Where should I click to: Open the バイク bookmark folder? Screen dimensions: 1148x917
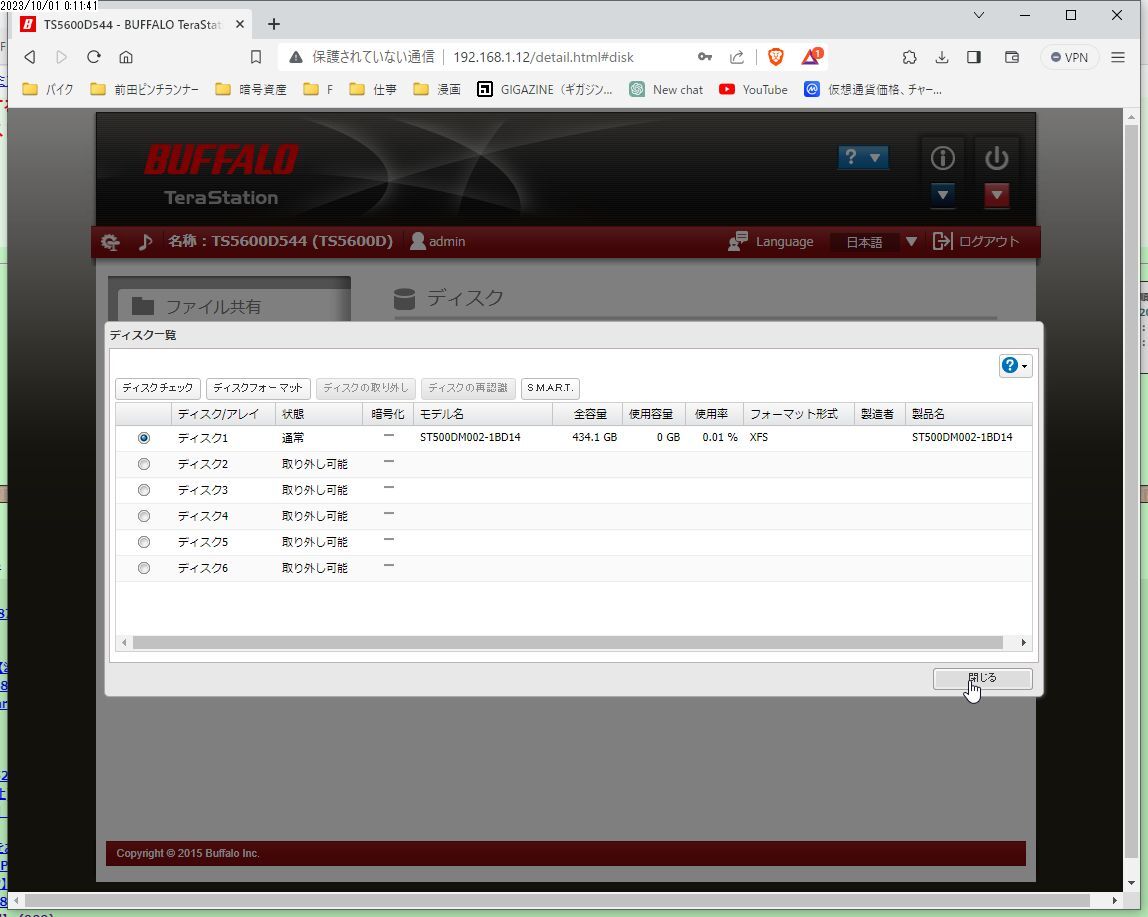point(48,89)
